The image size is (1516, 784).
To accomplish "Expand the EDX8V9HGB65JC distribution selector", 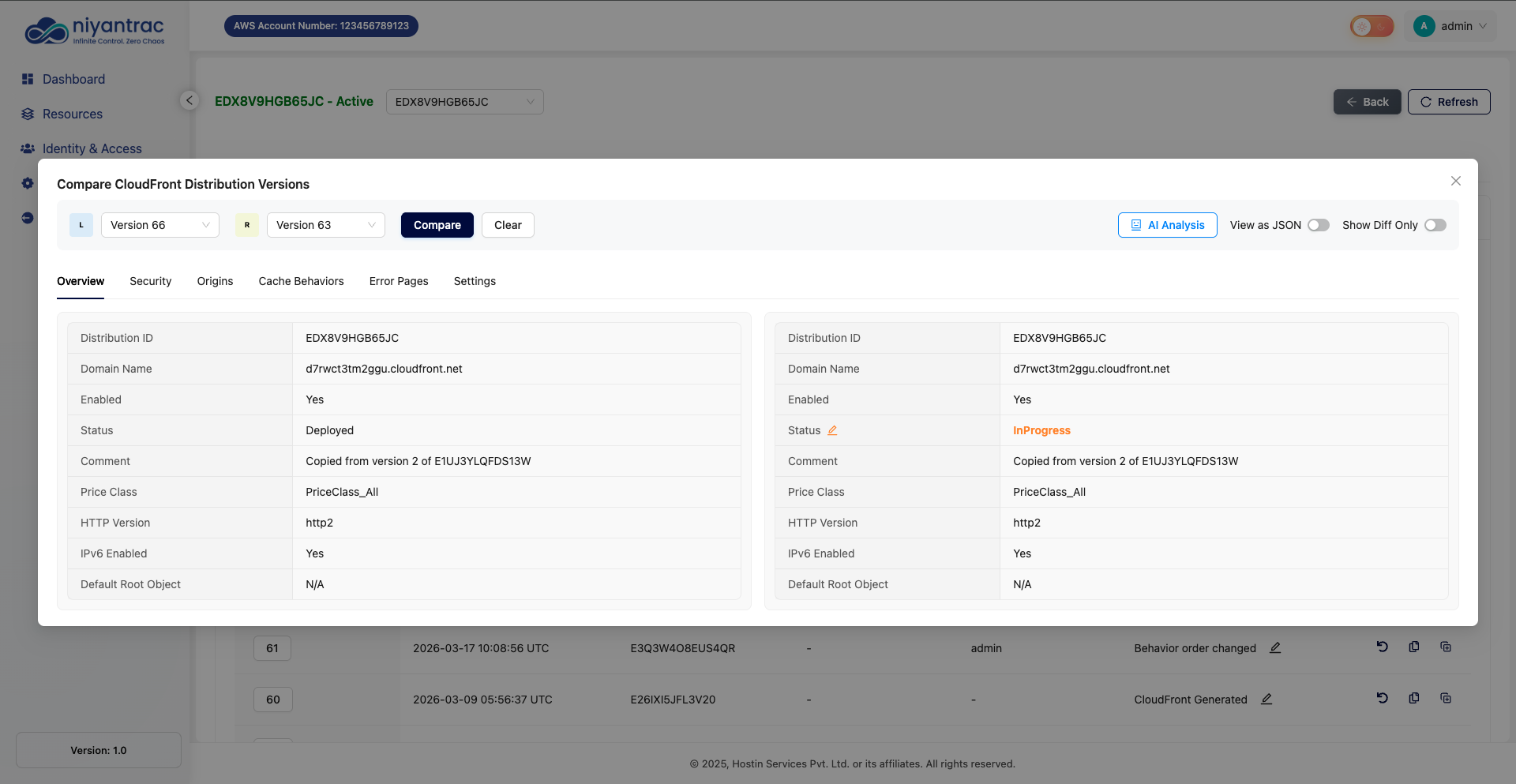I will [x=464, y=102].
